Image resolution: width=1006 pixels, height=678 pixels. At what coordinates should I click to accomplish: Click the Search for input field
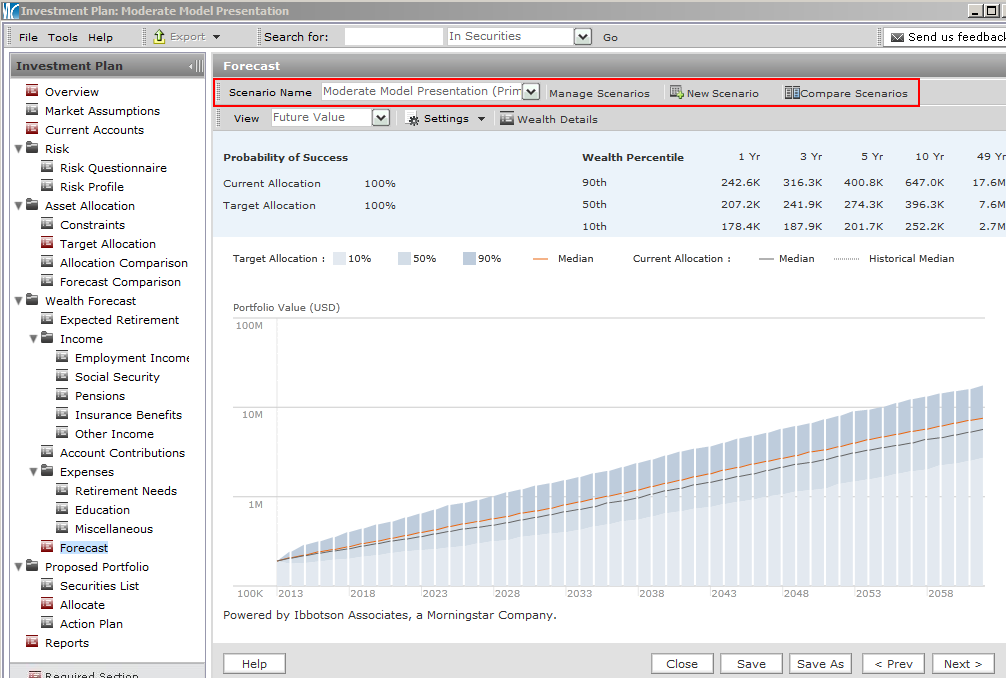point(393,37)
